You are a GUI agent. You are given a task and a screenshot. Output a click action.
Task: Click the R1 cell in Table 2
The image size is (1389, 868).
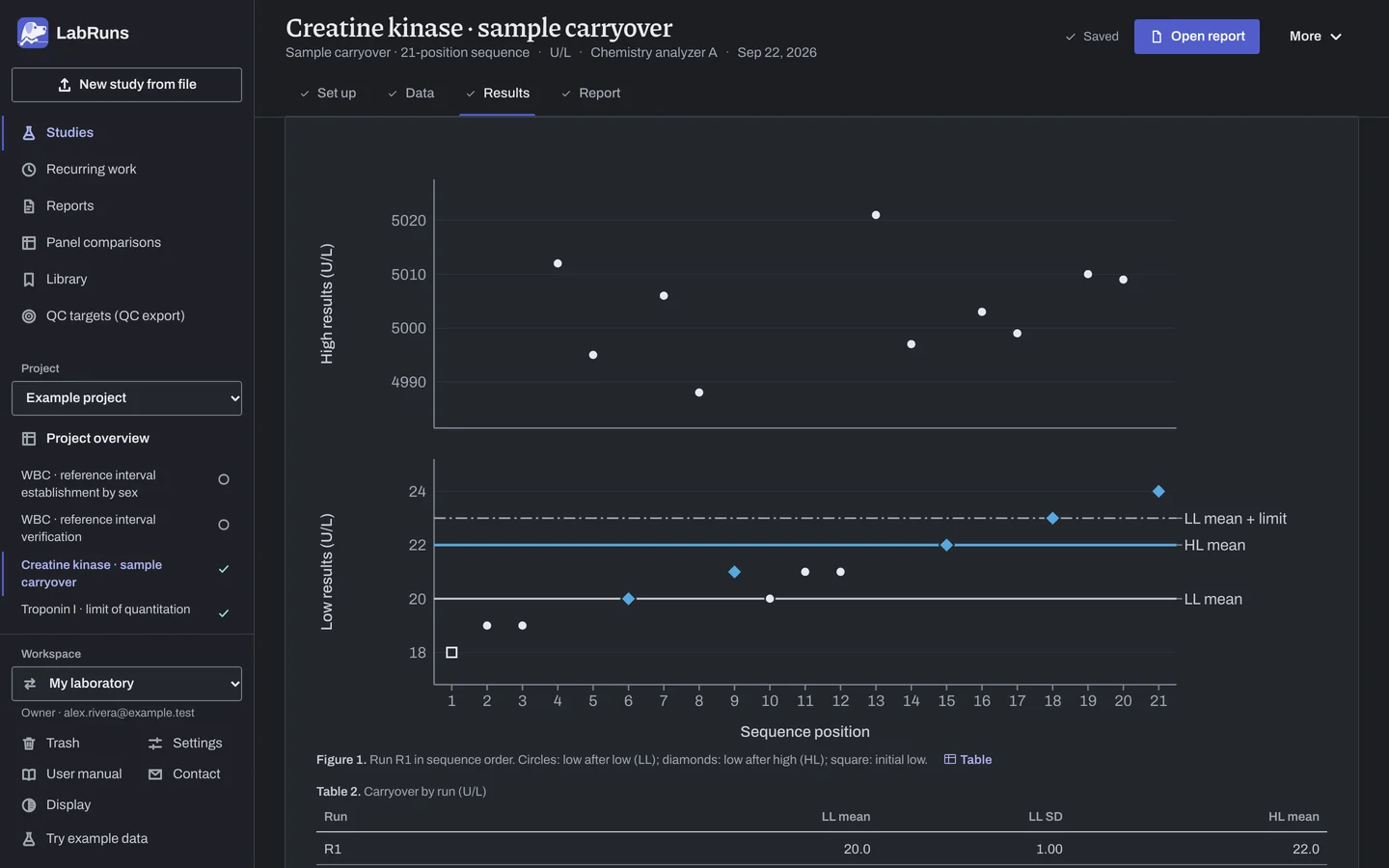[333, 850]
